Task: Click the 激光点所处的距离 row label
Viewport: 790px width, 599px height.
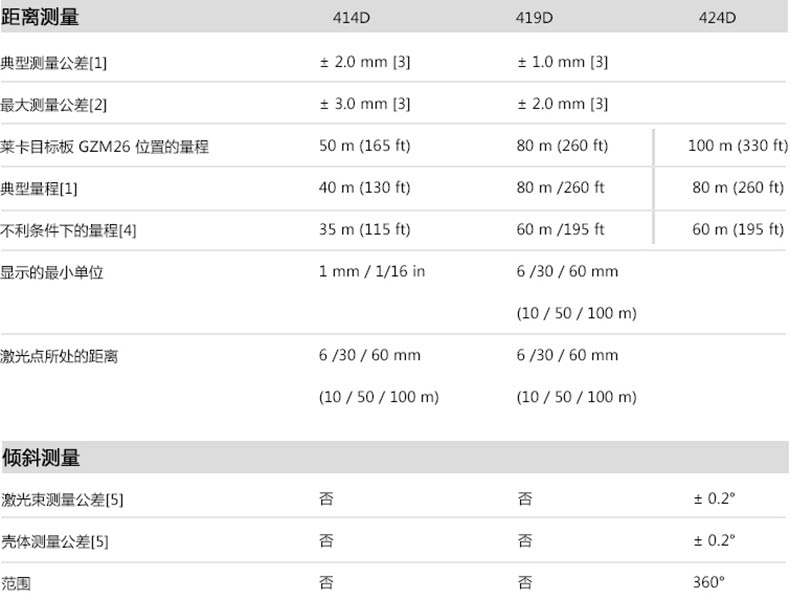Action: 59,355
